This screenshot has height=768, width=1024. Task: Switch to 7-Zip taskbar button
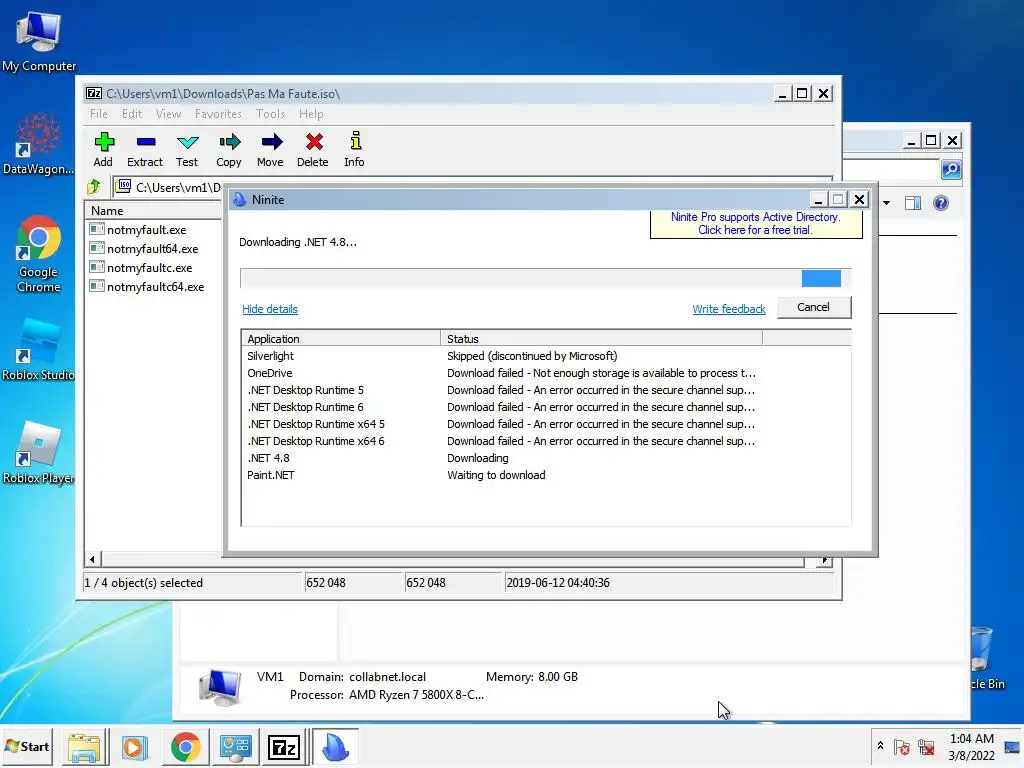284,747
